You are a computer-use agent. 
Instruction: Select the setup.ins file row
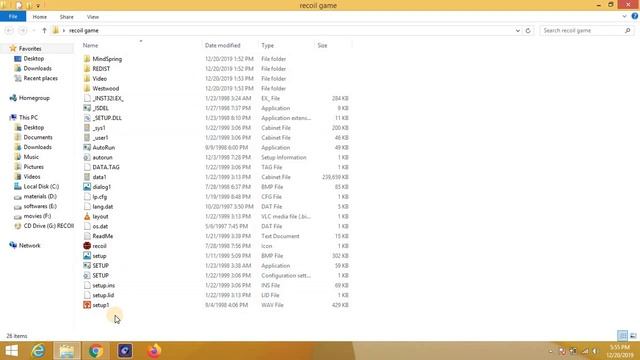click(x=216, y=285)
